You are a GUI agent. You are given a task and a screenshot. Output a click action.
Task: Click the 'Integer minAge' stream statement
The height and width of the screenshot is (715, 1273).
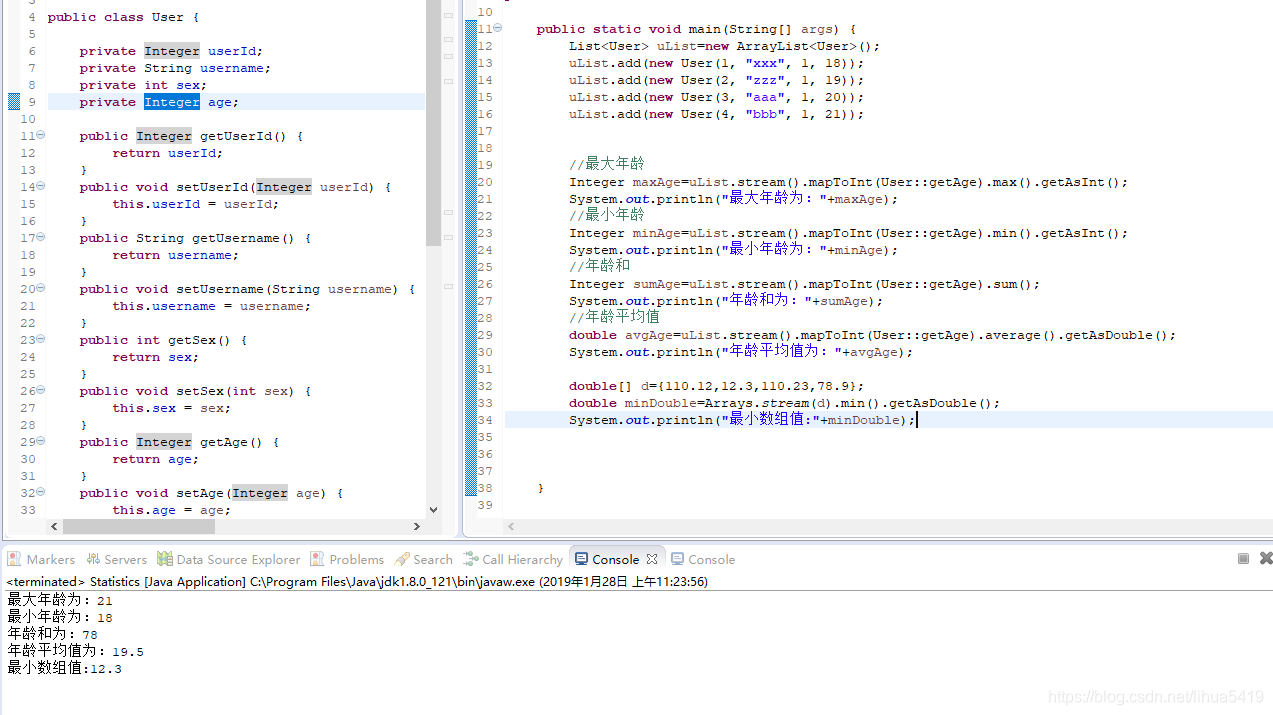848,233
